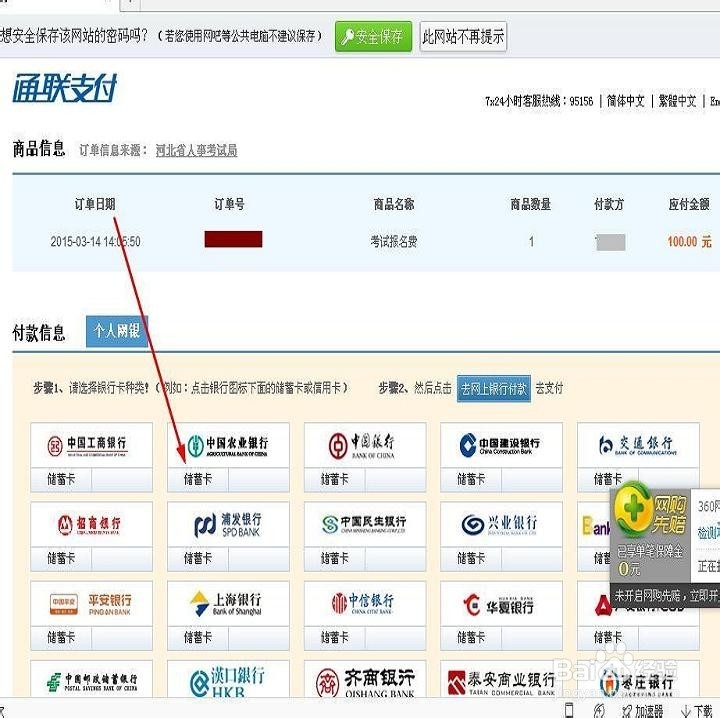Choose the 兴业银行 logo
The height and width of the screenshot is (718, 720).
tap(501, 524)
